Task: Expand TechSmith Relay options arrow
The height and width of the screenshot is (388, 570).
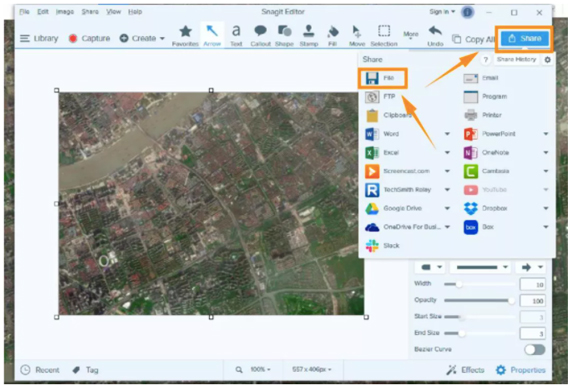Action: click(447, 189)
